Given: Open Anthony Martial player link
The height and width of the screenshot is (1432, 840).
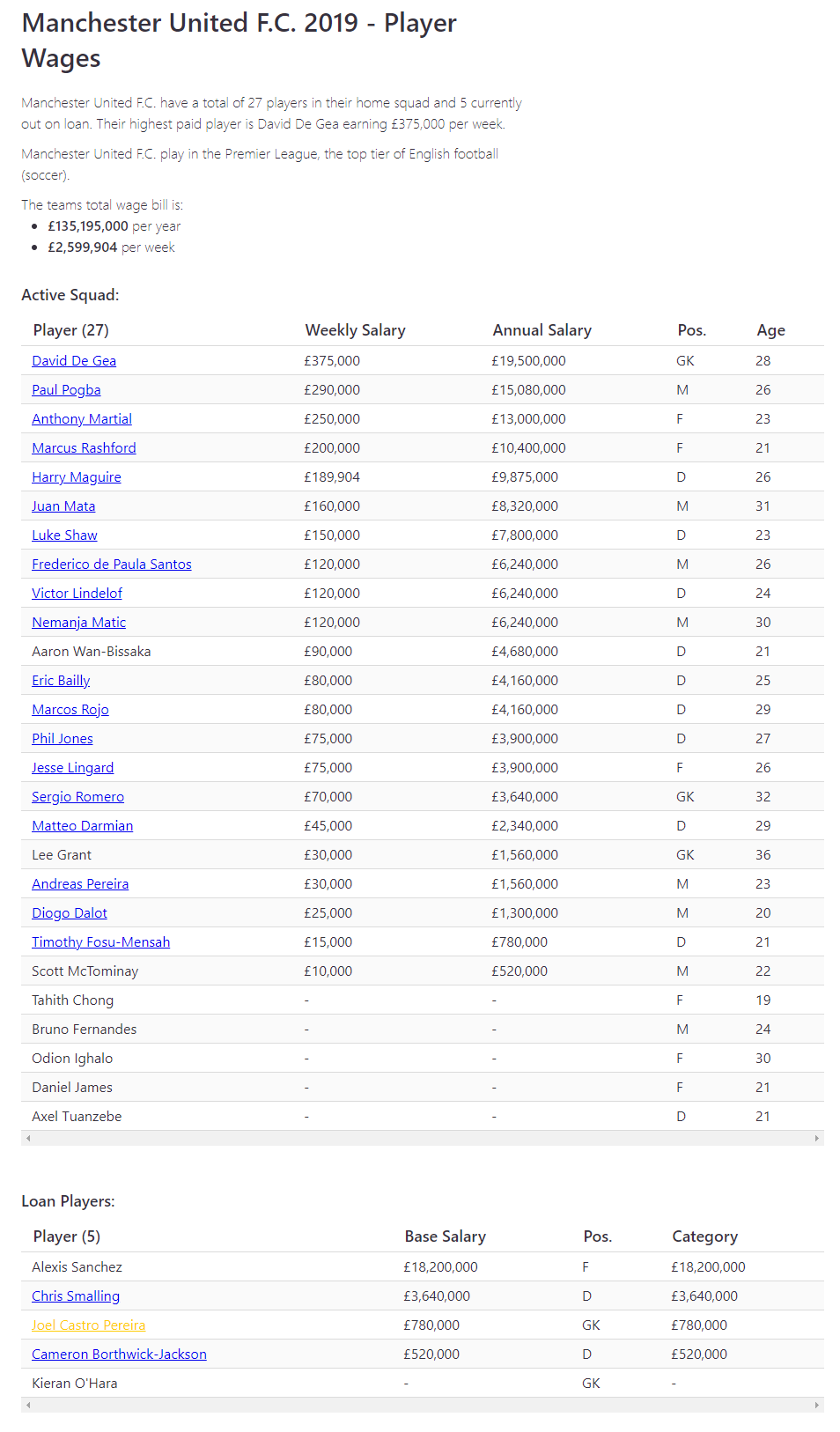Looking at the screenshot, I should 82,418.
